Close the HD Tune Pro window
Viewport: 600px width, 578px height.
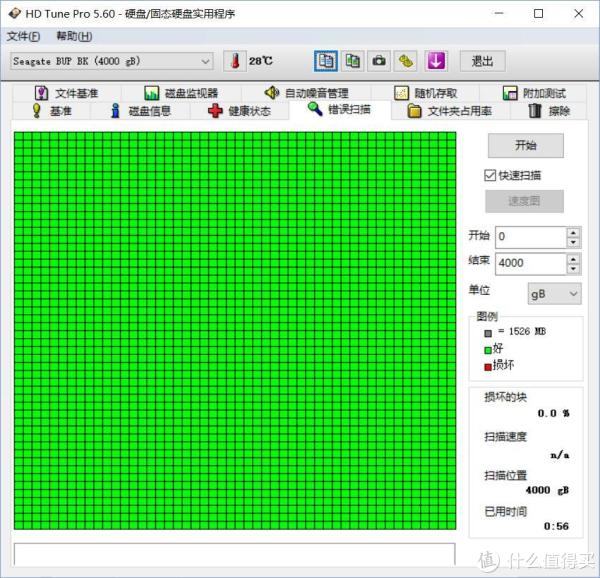[x=579, y=14]
